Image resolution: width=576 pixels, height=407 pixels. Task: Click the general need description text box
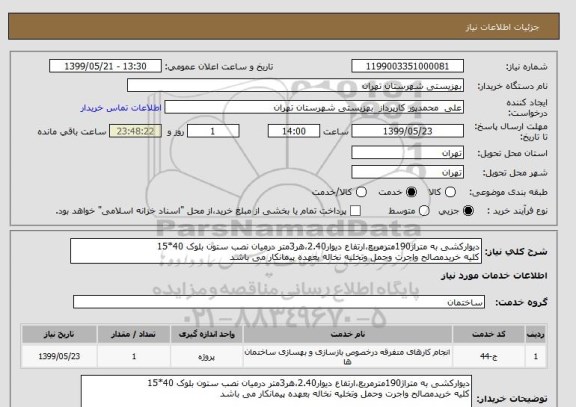276,251
